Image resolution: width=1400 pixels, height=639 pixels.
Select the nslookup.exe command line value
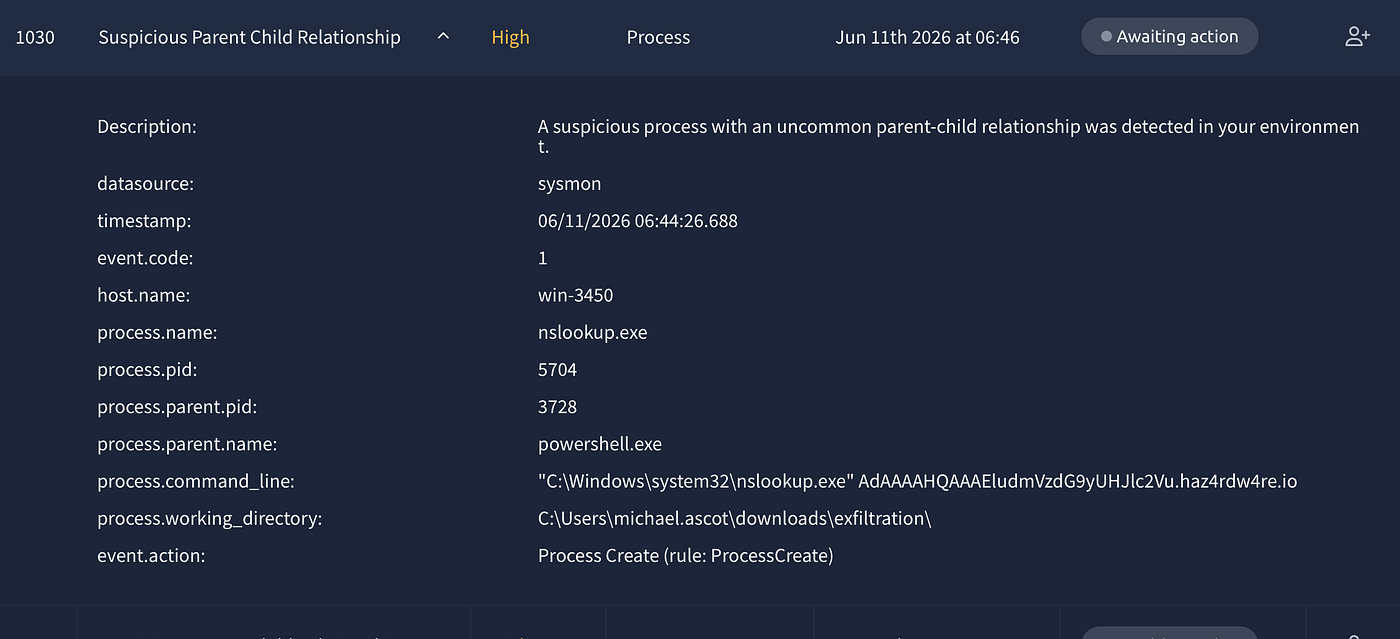pos(917,481)
